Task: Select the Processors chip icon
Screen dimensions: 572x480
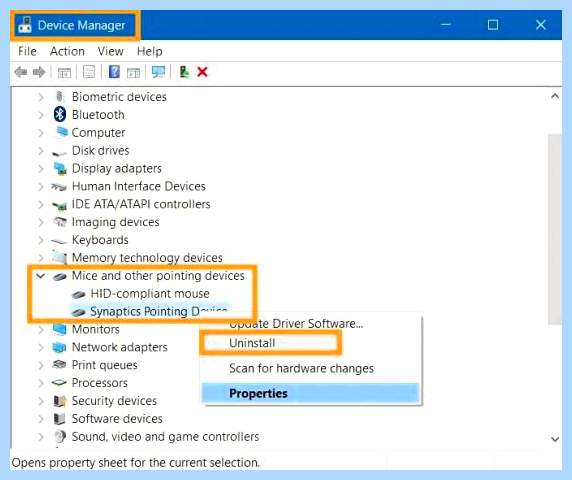Action: 59,383
